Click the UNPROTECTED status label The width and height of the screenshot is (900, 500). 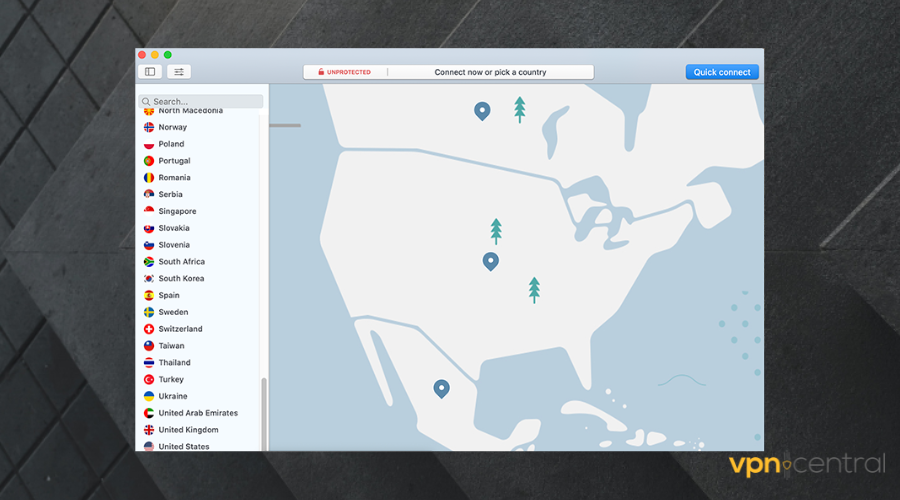(349, 72)
